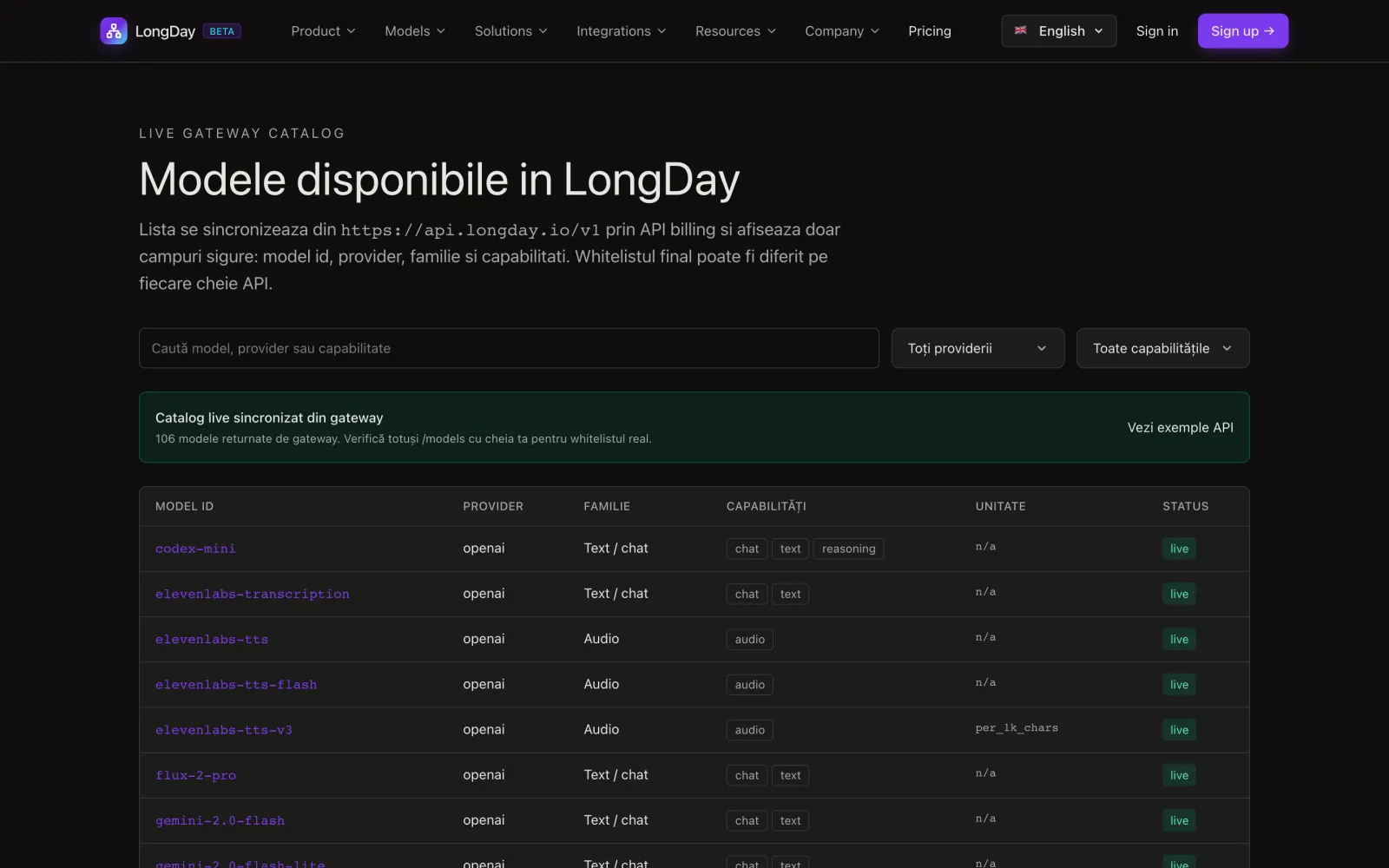The image size is (1389, 868).
Task: Click the UNITATE column header
Action: point(1000,506)
